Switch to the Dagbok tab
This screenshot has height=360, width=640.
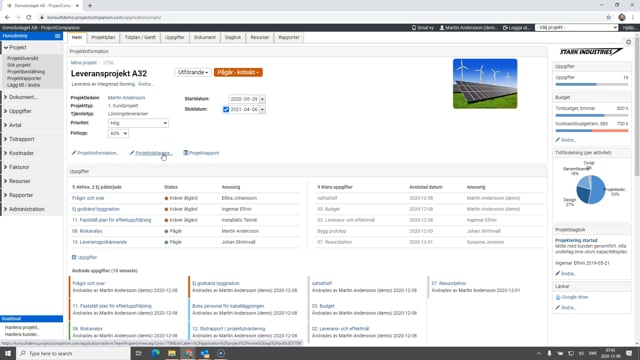click(233, 37)
